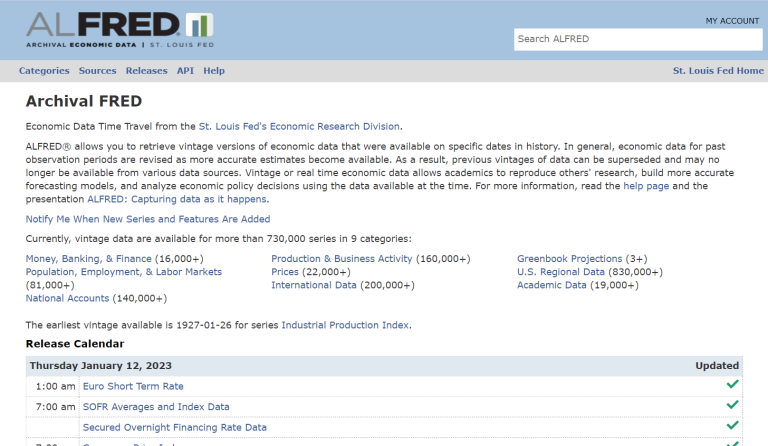Open the Categories menu item
The width and height of the screenshot is (768, 446).
(44, 71)
